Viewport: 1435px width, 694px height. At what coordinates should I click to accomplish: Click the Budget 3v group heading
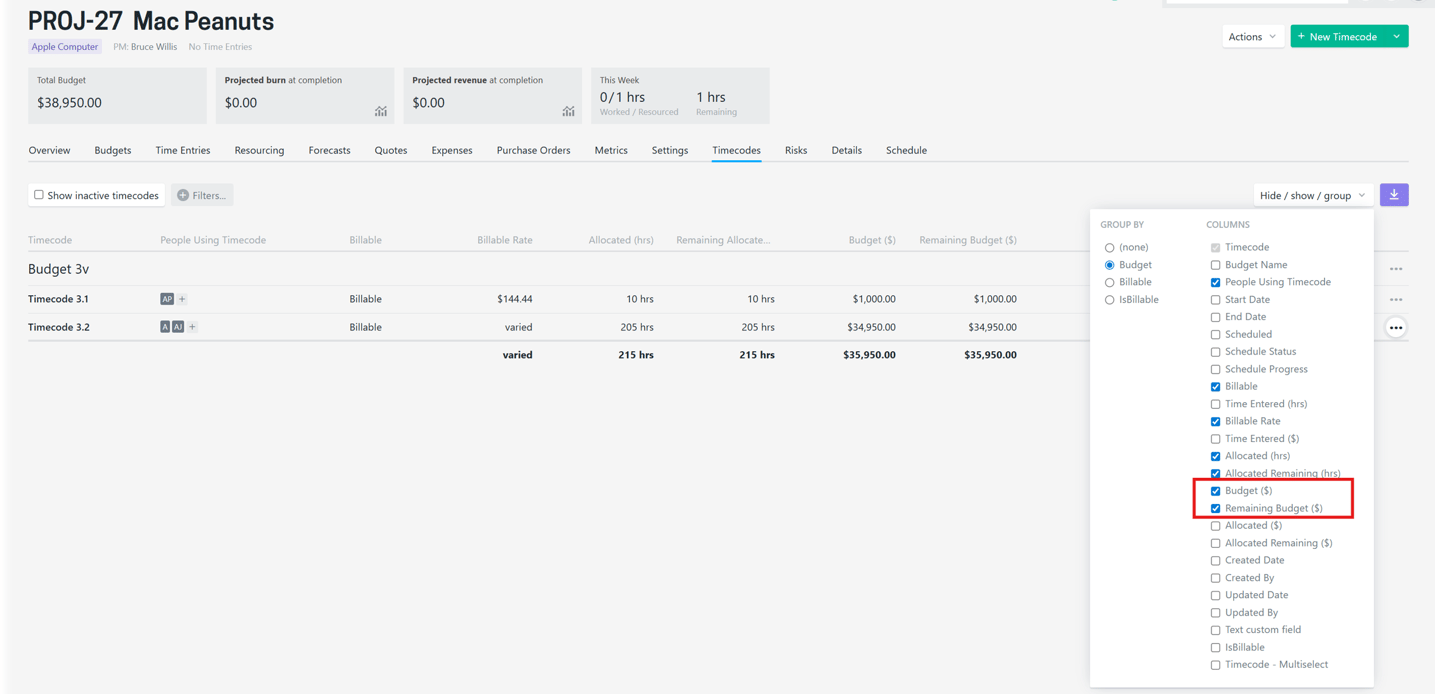[x=59, y=269]
